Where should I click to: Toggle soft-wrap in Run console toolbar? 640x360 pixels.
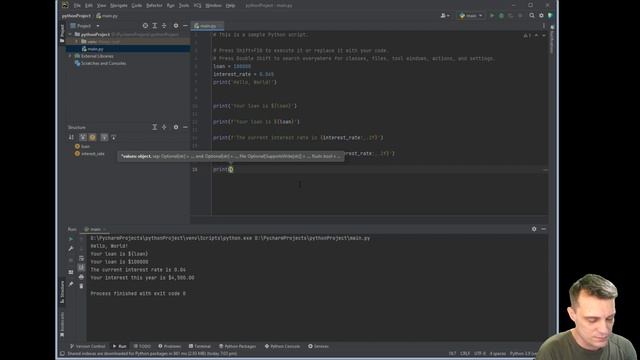81,258
